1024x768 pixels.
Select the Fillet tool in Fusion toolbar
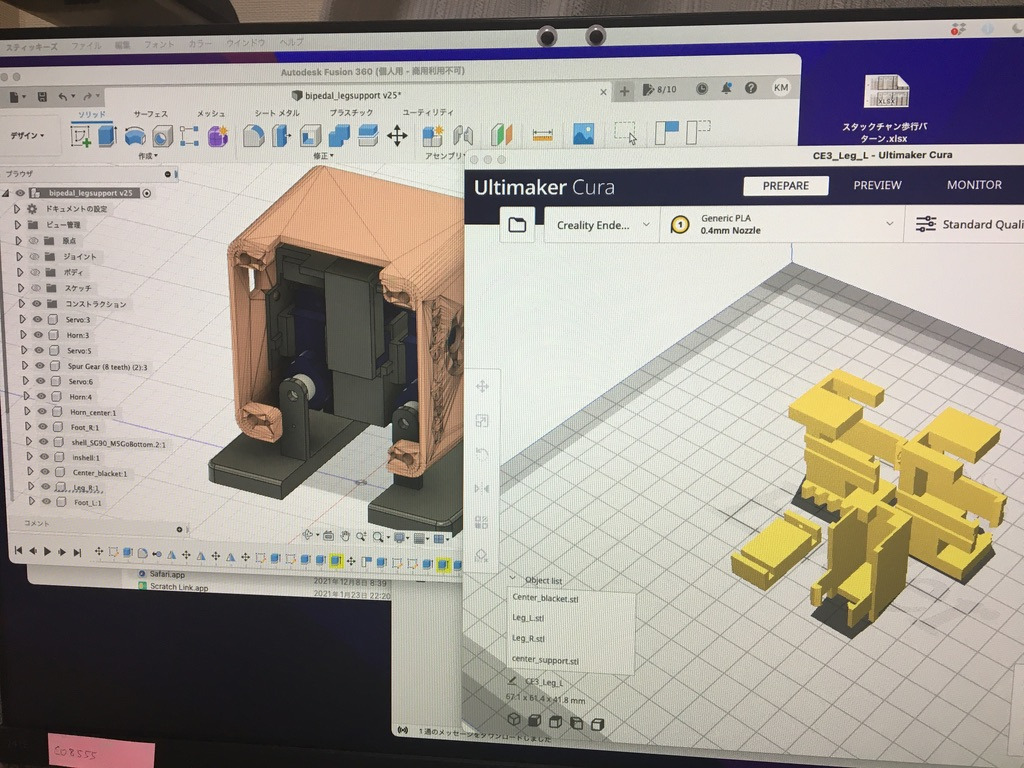tap(253, 136)
